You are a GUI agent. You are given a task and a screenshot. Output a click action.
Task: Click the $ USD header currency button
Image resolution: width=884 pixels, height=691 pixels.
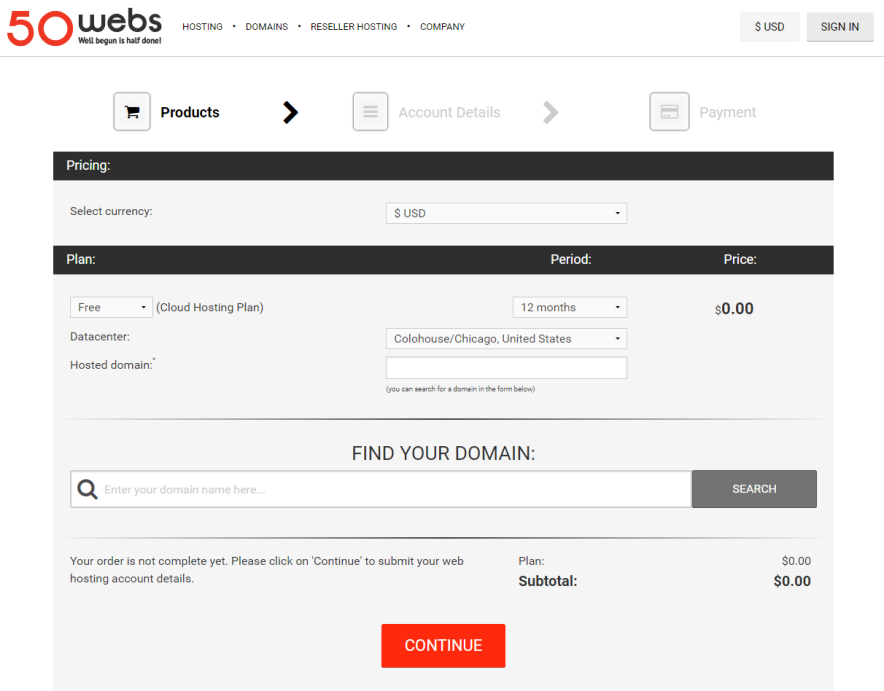770,27
